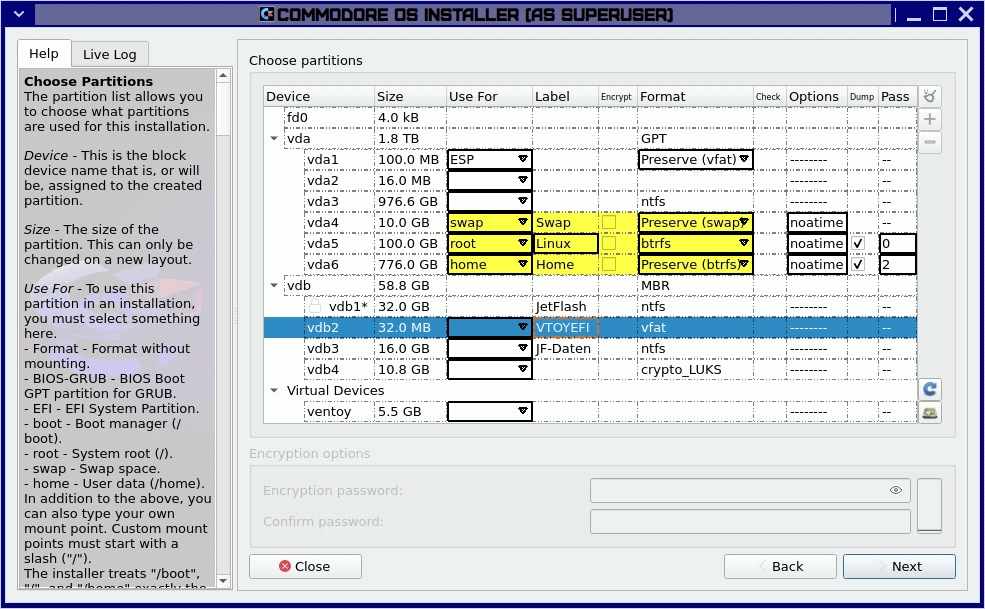Viewport: 985px width, 609px height.
Task: Refresh the partition list with the reload icon
Action: [x=930, y=389]
